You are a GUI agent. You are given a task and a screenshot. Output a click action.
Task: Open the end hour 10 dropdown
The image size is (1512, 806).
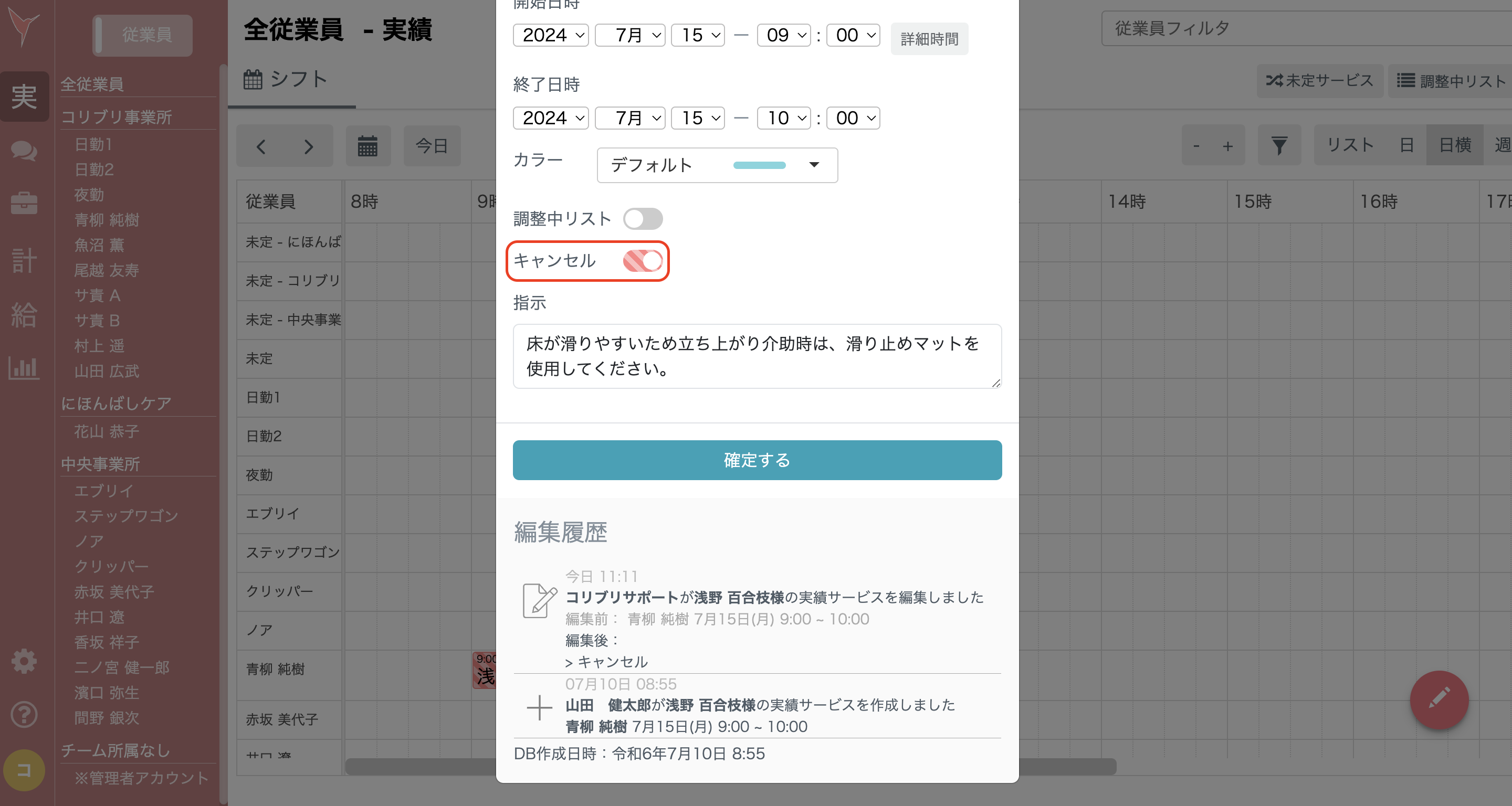click(784, 118)
